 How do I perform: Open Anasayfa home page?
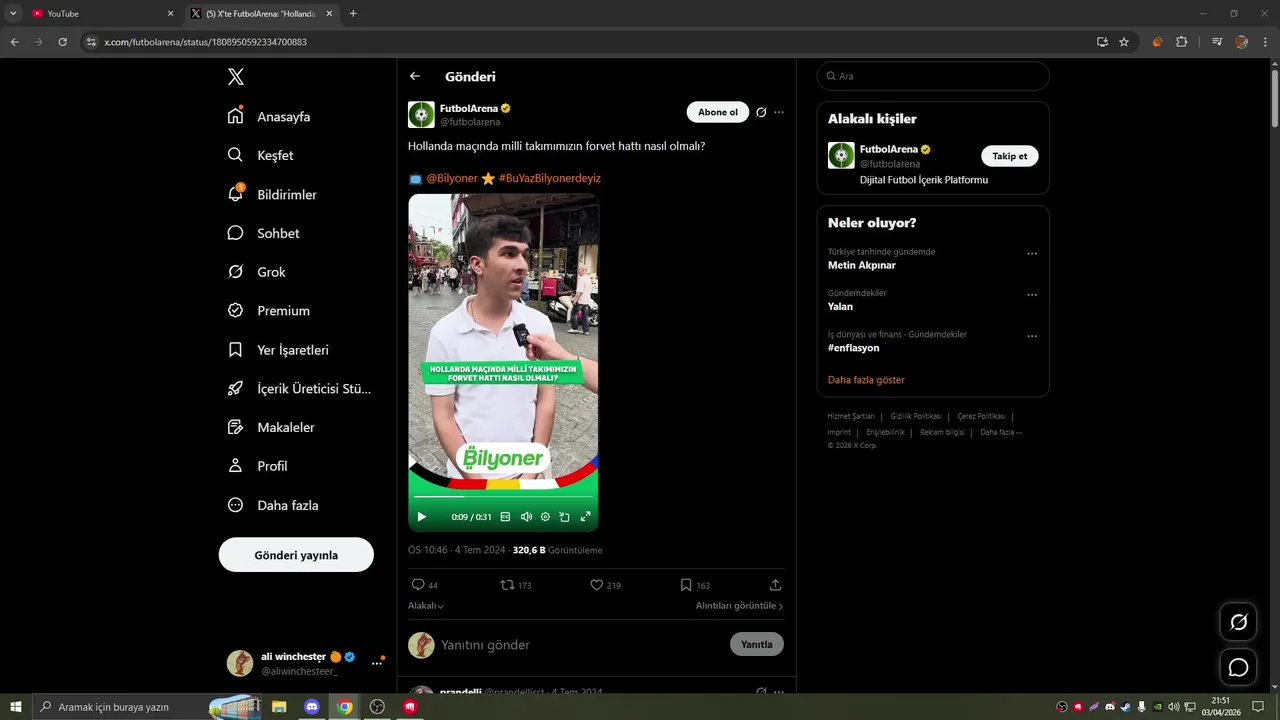[x=269, y=116]
